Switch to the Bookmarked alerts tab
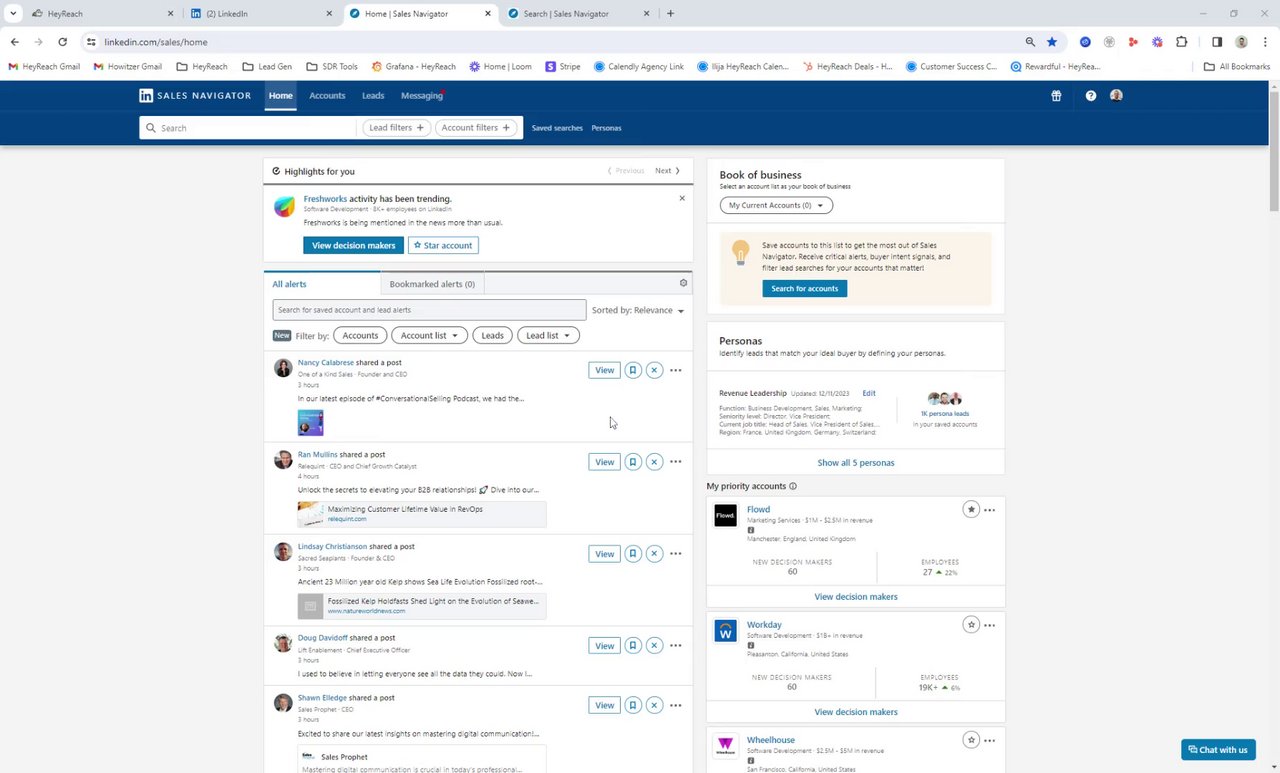Screen dimensions: 1280x773 (432, 284)
